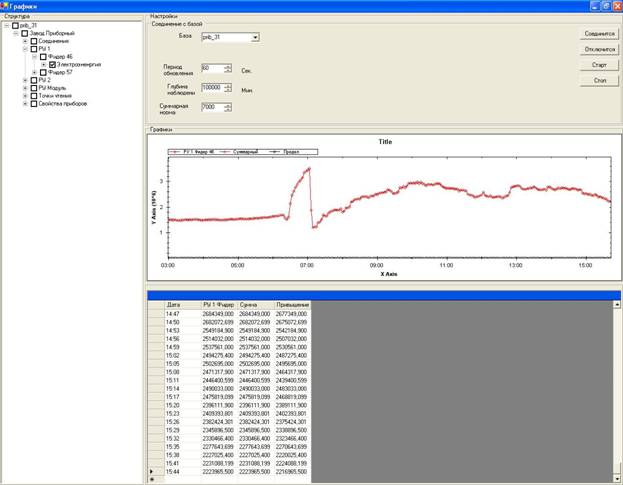Click the Предел legend entry
Viewport: 623px width, 485px height.
285,152
